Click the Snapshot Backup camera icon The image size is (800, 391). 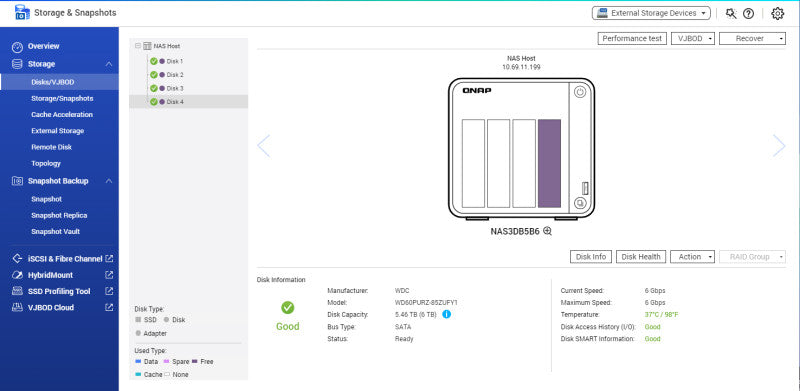(17, 181)
